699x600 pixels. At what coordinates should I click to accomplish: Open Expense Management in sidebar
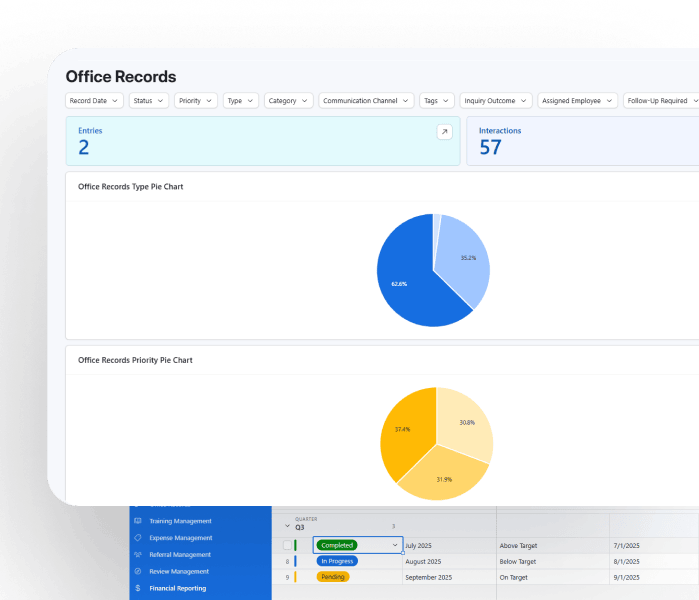tap(180, 538)
